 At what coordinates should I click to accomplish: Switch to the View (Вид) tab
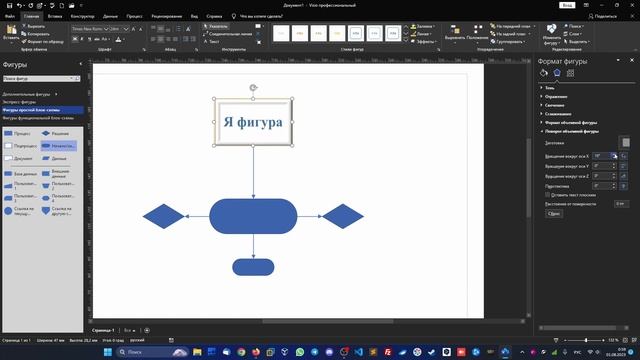pyautogui.click(x=194, y=16)
